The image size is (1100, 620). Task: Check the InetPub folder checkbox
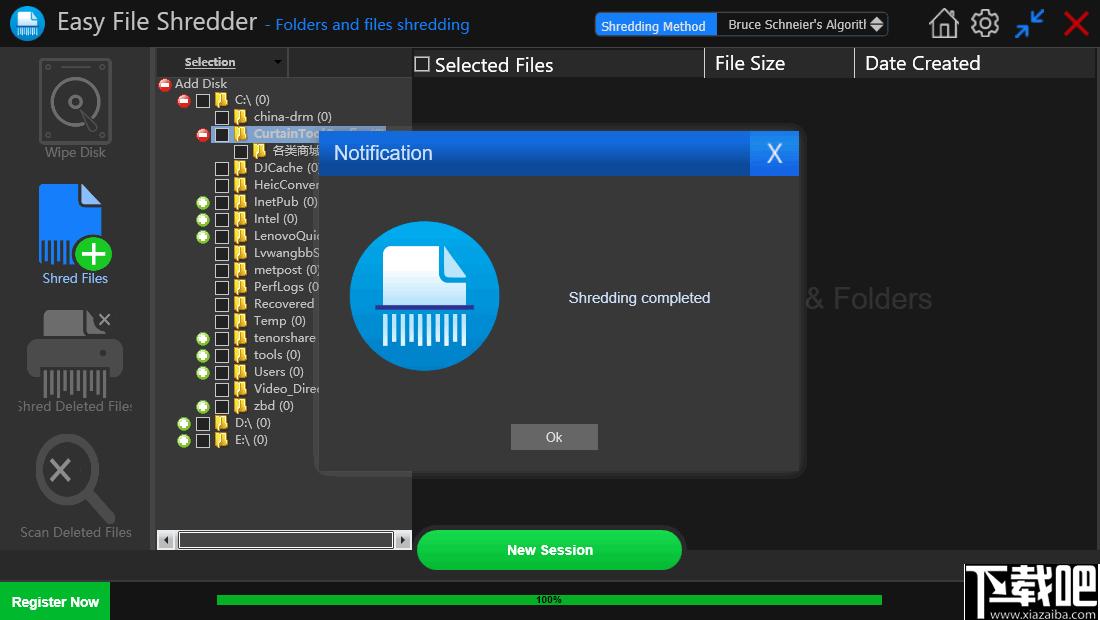[x=222, y=202]
